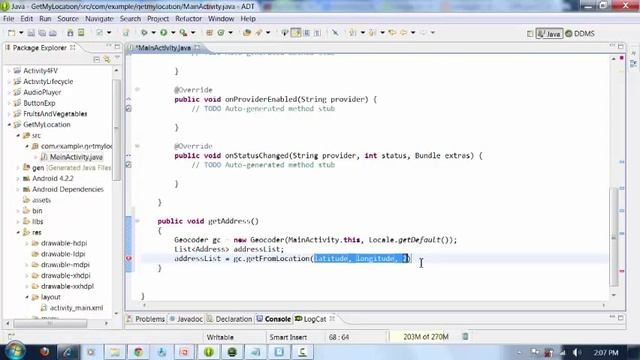Image resolution: width=640 pixels, height=360 pixels.
Task: Expand the Android 4.2.2 library node
Action: point(18,178)
